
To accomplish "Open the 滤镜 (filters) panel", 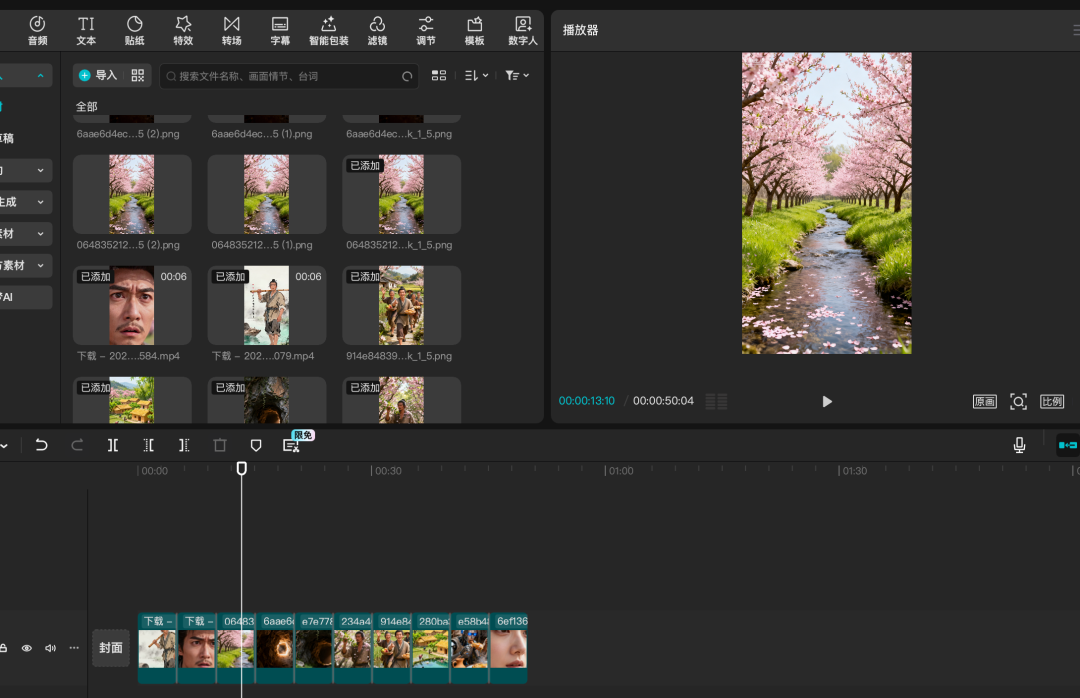I will (x=377, y=30).
